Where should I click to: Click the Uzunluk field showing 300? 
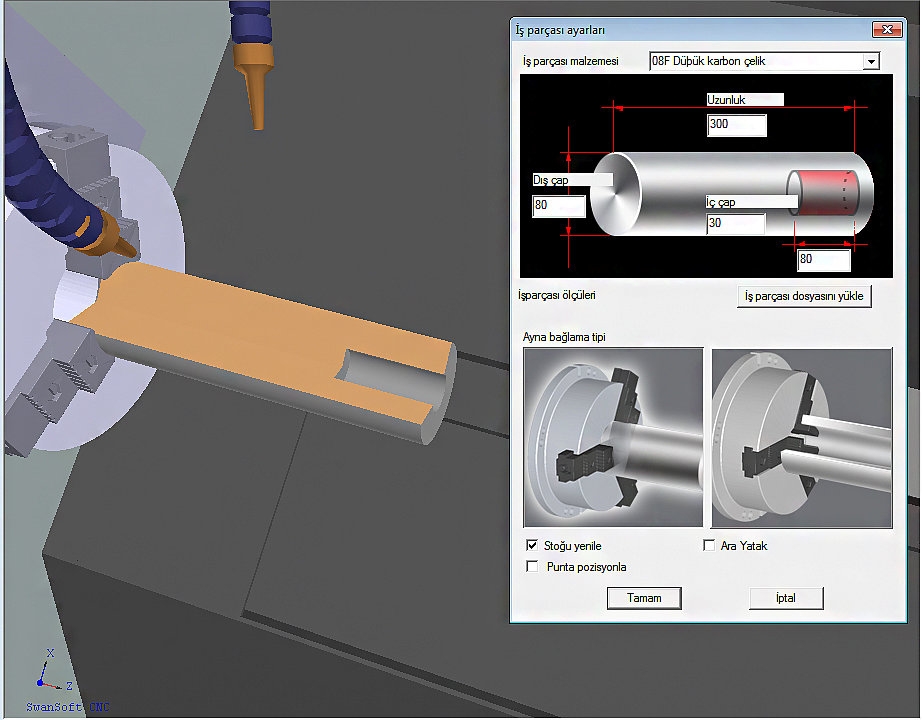point(736,125)
